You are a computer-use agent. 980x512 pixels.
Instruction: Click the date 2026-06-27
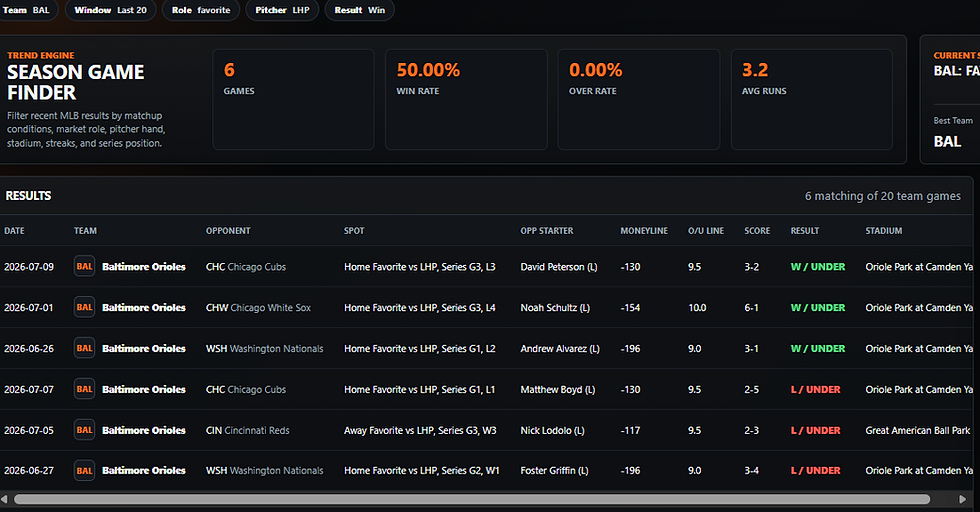point(29,471)
